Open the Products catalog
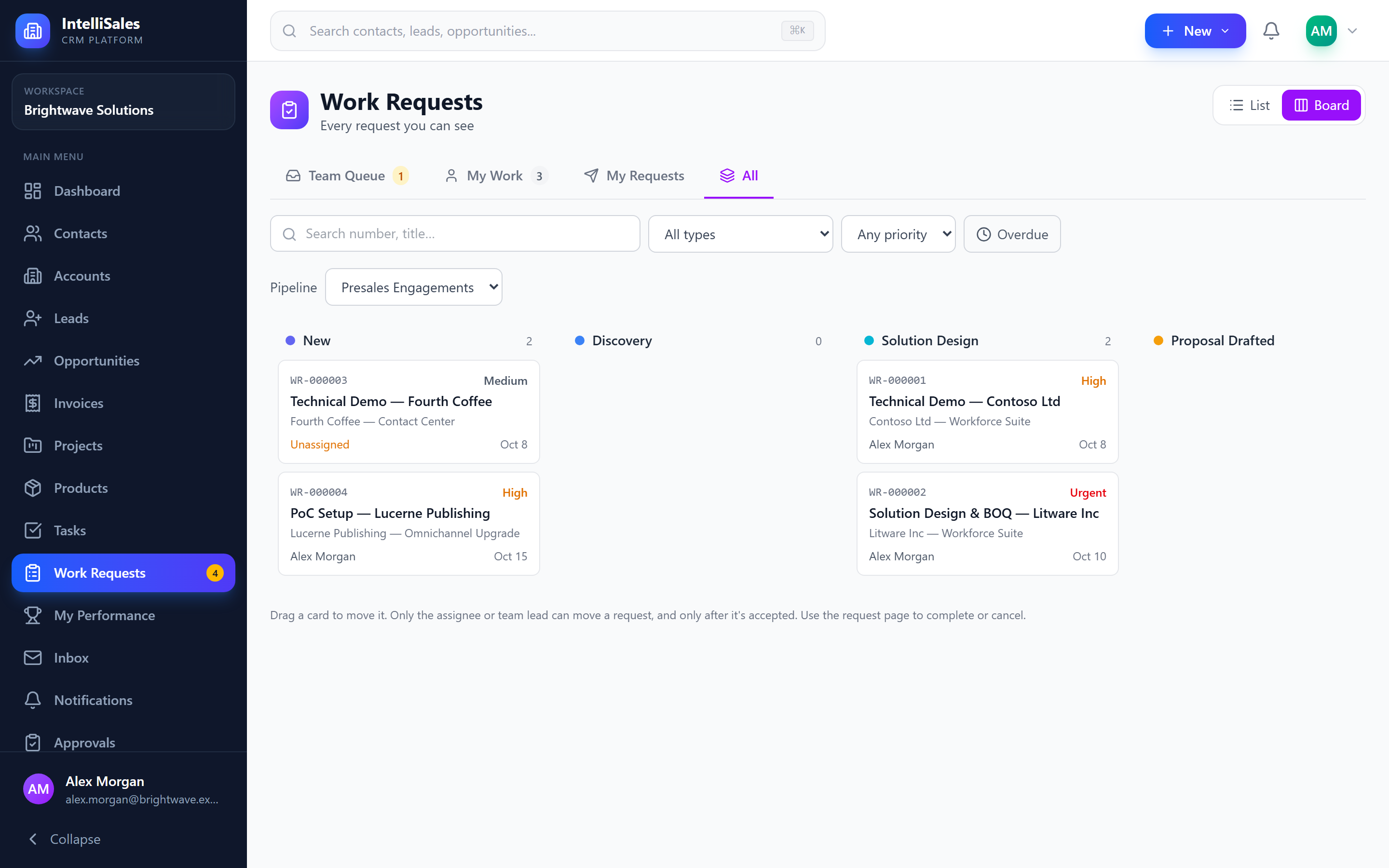This screenshot has height=868, width=1389. tap(123, 488)
